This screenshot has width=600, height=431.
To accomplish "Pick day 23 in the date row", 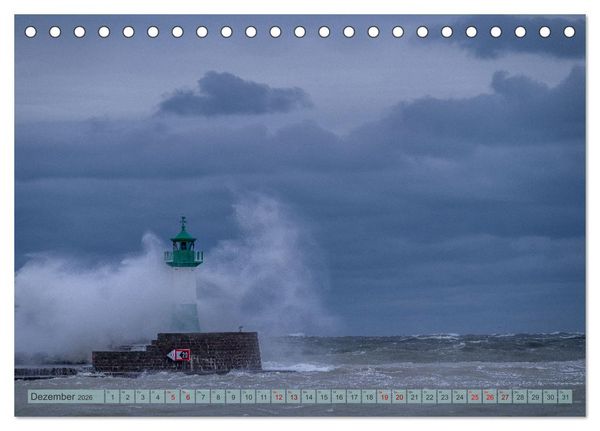I will coord(445,397).
